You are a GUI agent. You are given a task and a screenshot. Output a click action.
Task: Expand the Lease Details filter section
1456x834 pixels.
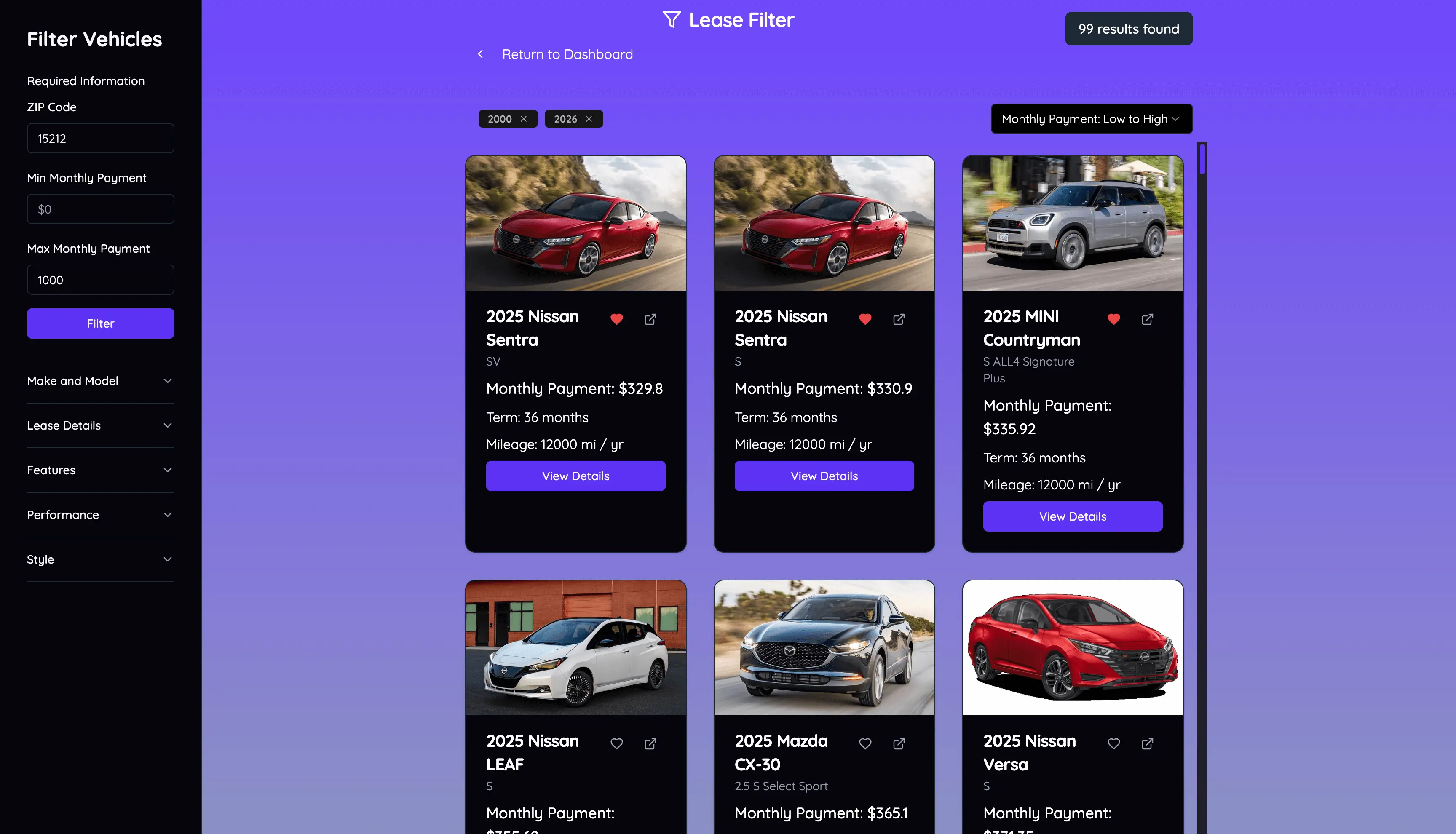pyautogui.click(x=100, y=425)
